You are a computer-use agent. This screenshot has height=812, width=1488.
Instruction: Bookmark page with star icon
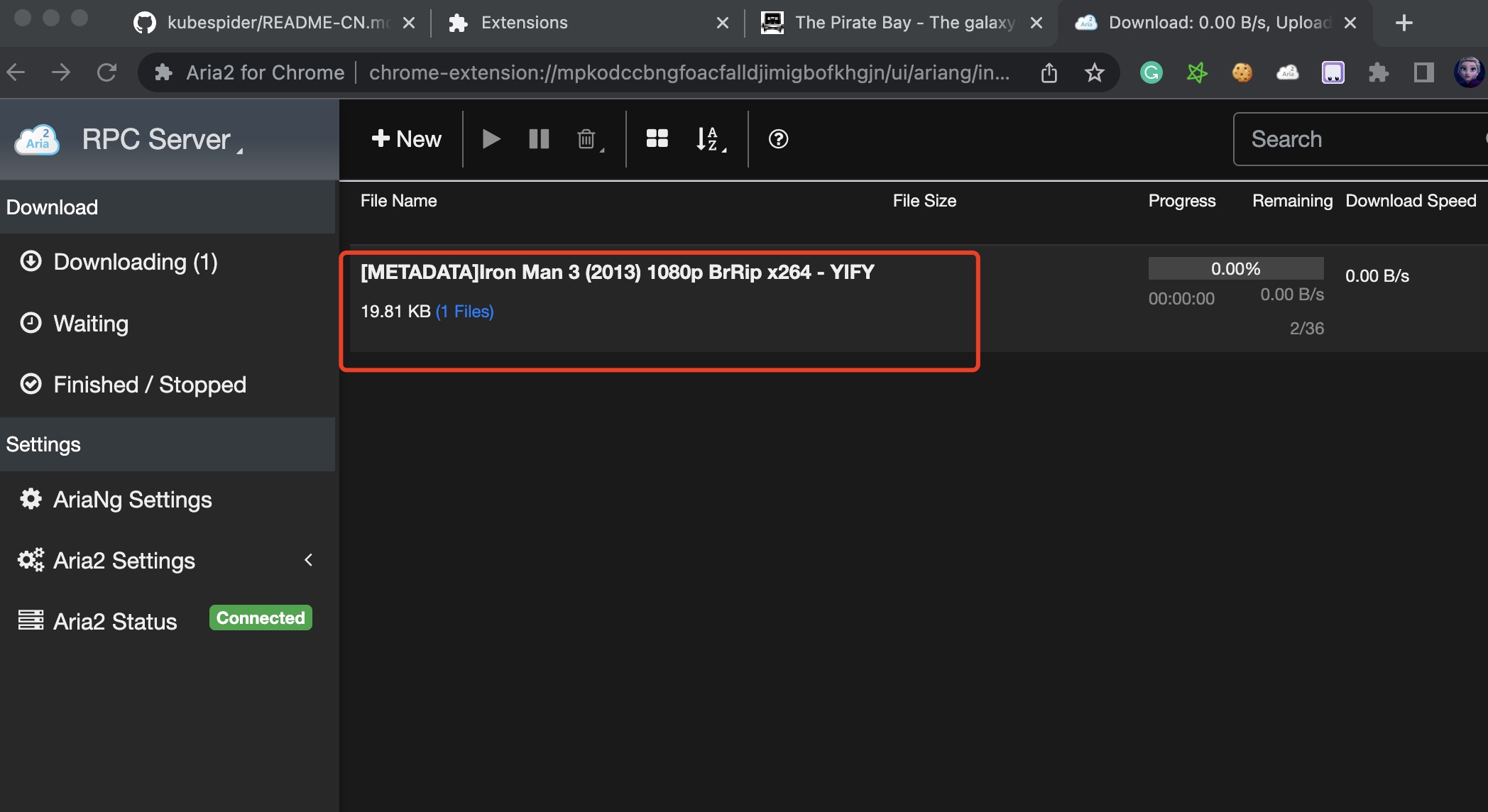(1094, 72)
